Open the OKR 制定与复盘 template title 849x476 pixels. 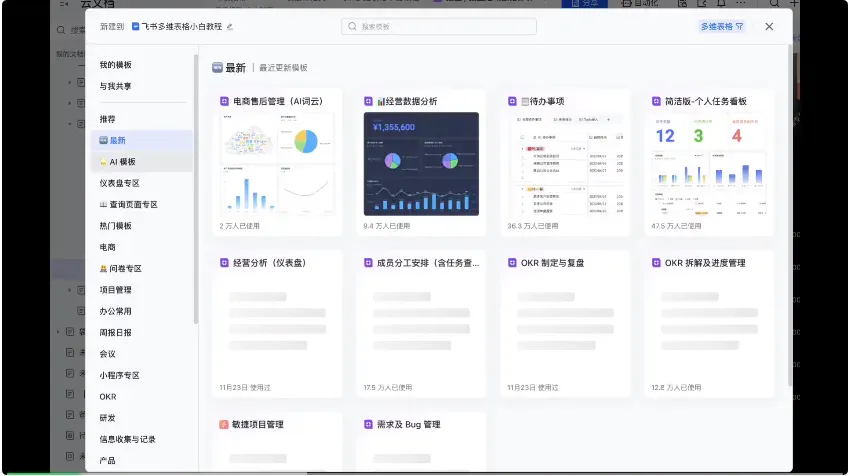coord(552,263)
